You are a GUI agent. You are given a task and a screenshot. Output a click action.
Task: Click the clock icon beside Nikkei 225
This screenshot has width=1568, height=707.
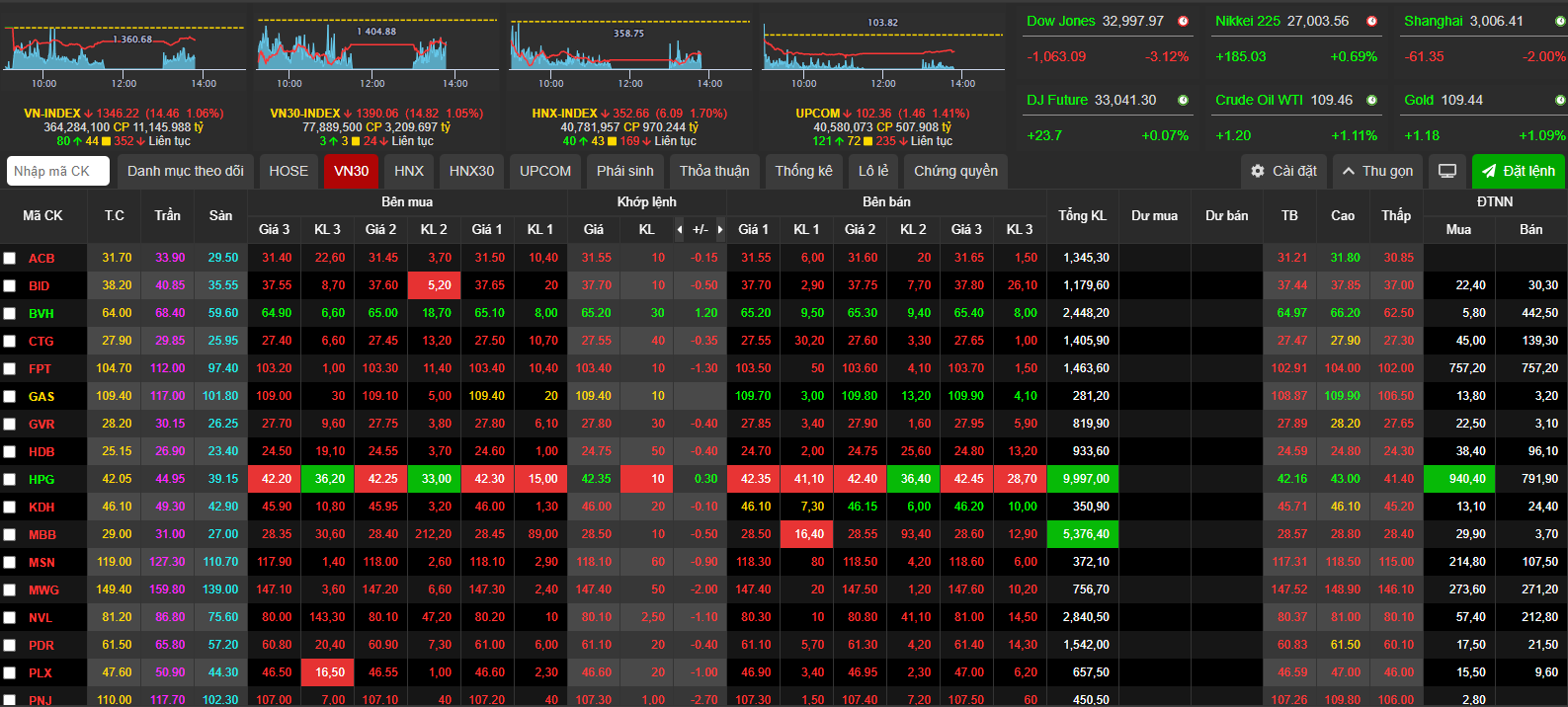1371,21
